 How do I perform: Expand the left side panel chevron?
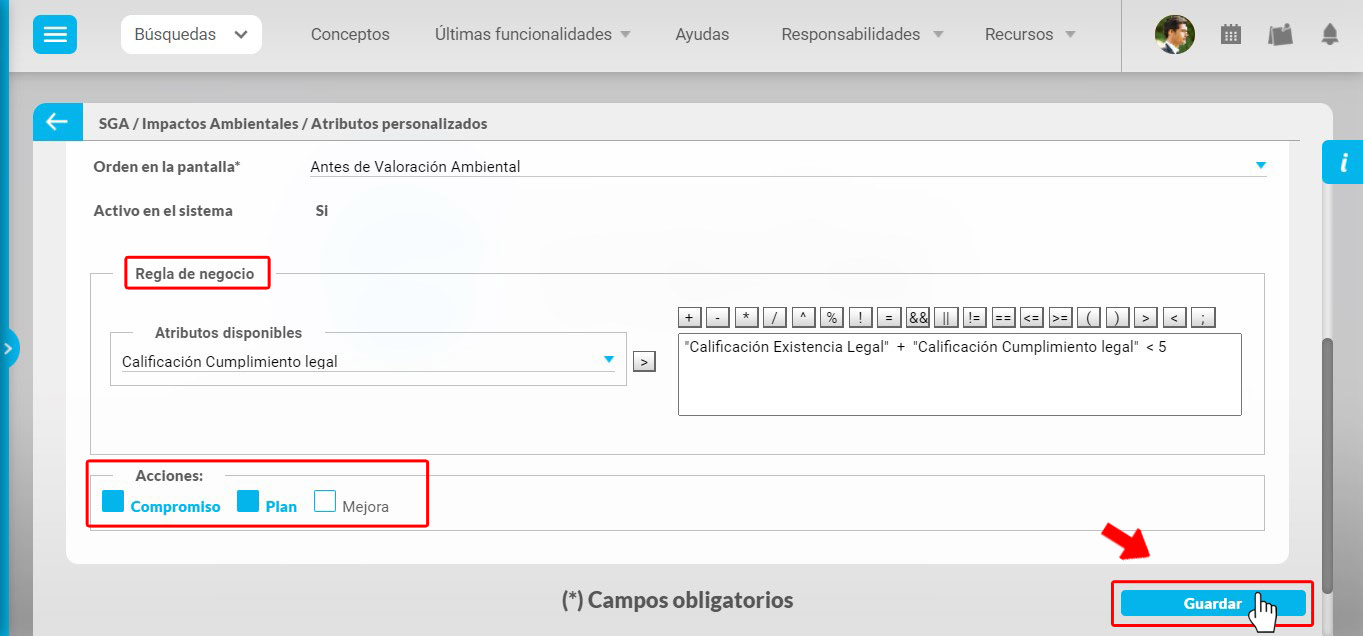[8, 349]
